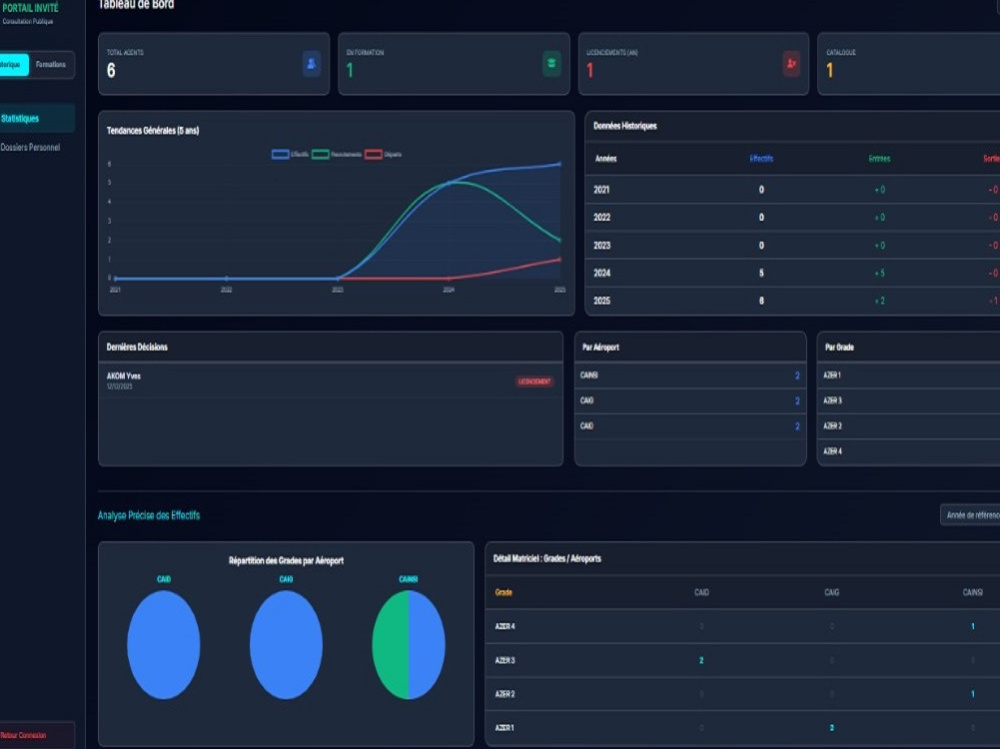Click the AZER 4 row in the matrix table
The height and width of the screenshot is (749, 1000).
pyautogui.click(x=743, y=627)
